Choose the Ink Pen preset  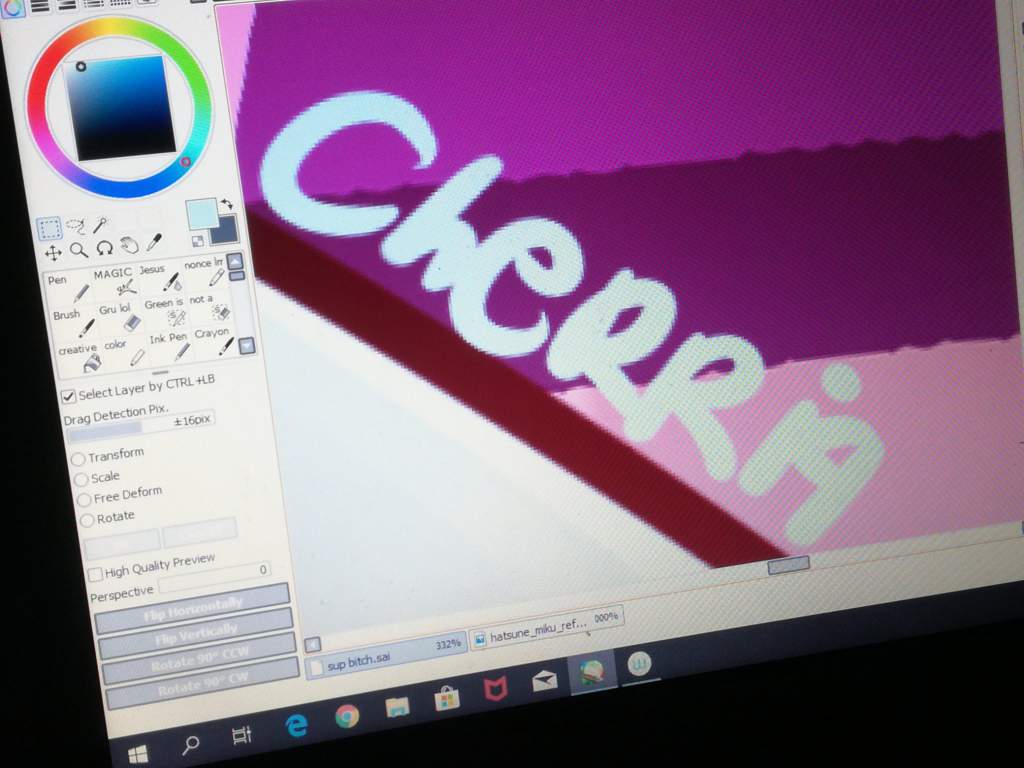tap(169, 346)
